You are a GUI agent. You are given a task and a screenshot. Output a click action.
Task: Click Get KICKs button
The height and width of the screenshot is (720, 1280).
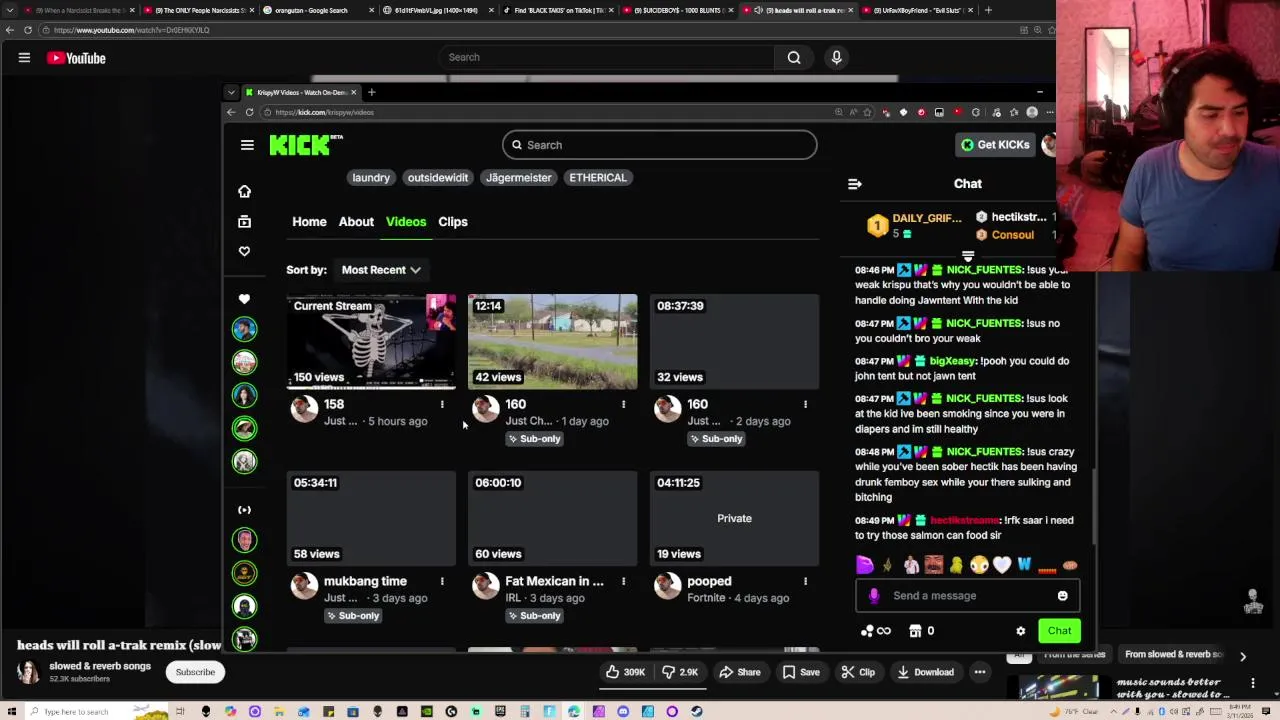click(995, 145)
